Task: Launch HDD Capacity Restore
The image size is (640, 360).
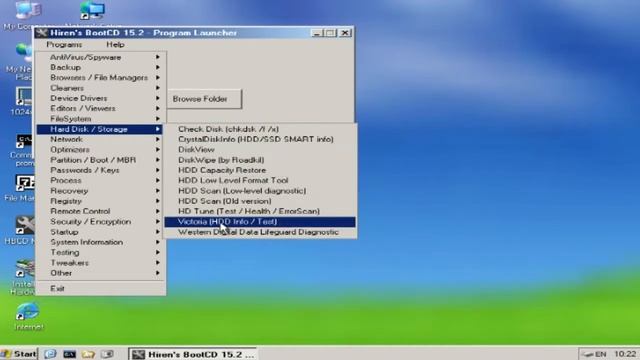Action: 260,170
